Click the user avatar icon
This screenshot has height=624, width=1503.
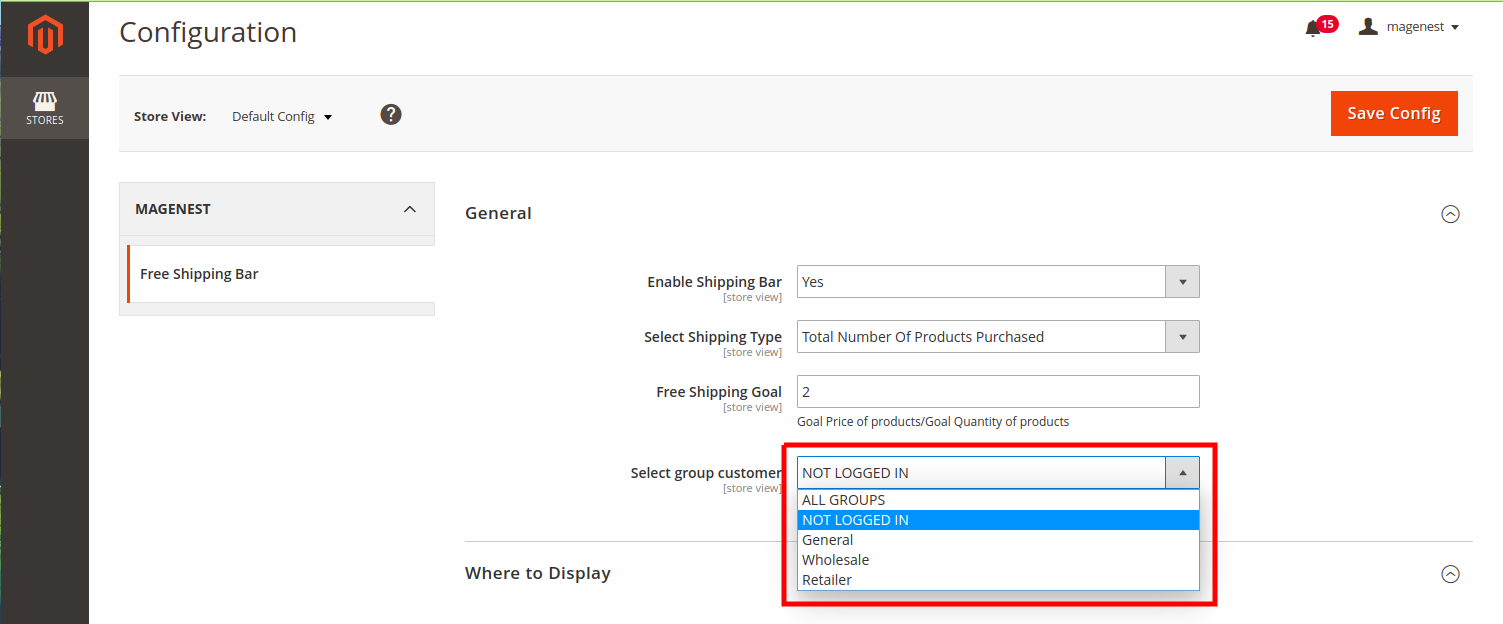pyautogui.click(x=1368, y=27)
